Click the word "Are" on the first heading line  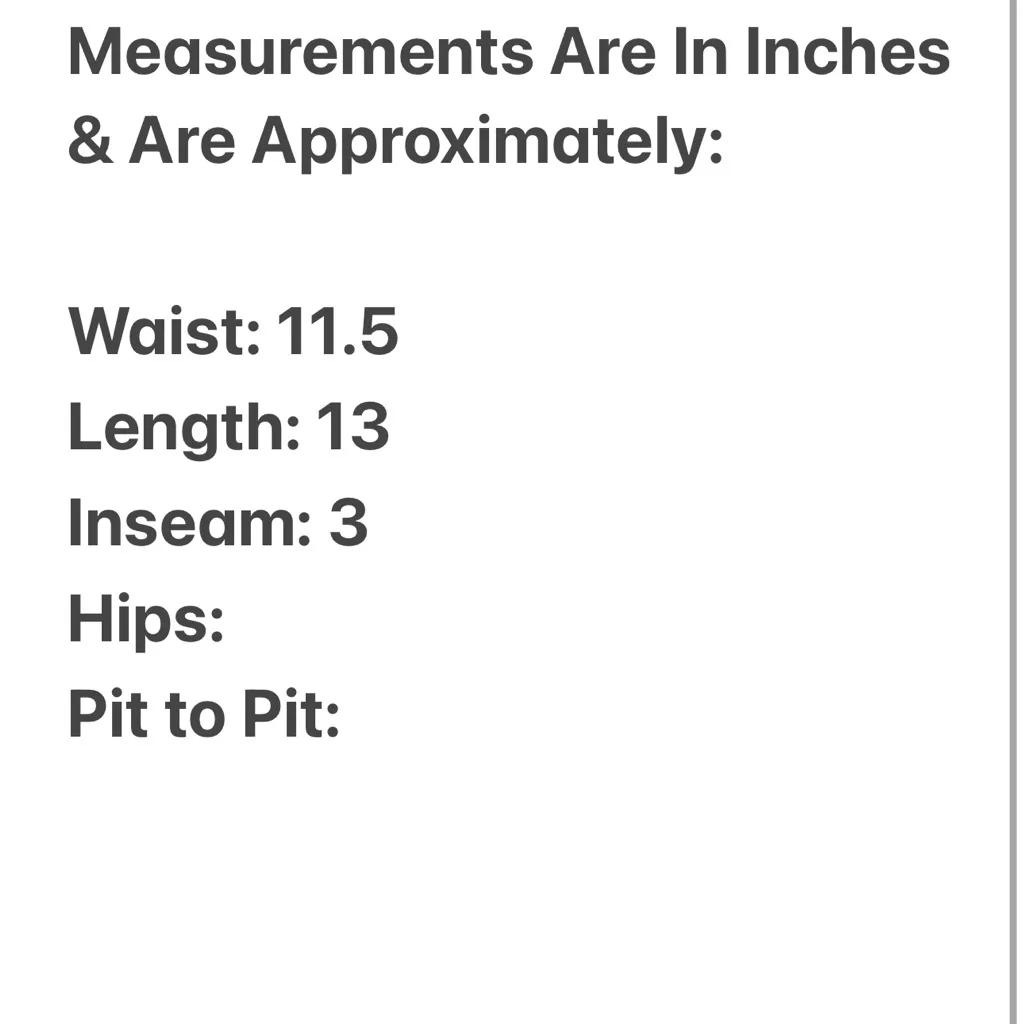pos(601,52)
